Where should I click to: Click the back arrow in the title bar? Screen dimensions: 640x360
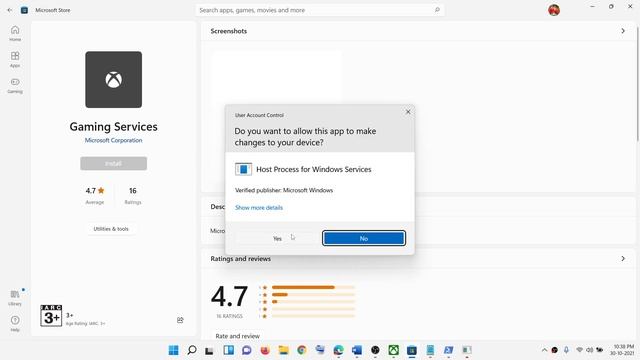click(10, 10)
